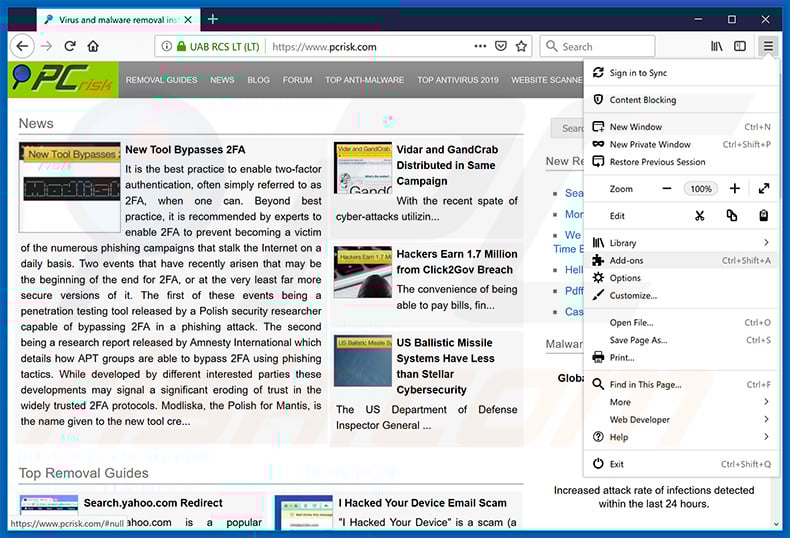Reload the current page
The image size is (790, 538).
click(70, 46)
